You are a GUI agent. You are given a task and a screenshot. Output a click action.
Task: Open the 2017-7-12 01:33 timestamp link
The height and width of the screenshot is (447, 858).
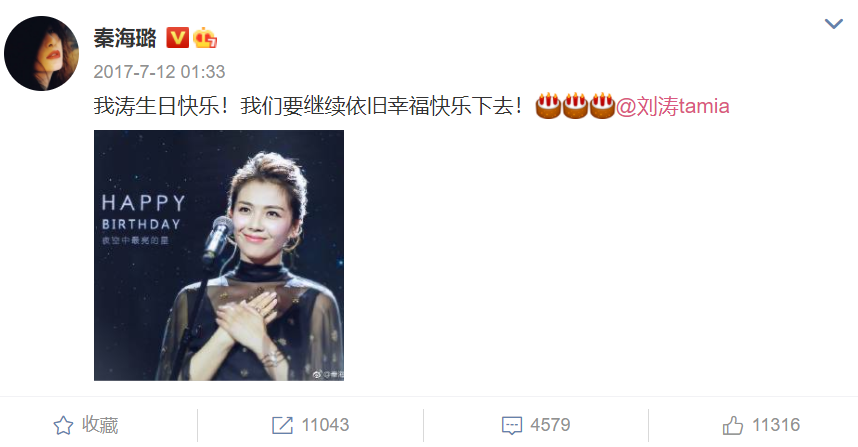coord(159,72)
